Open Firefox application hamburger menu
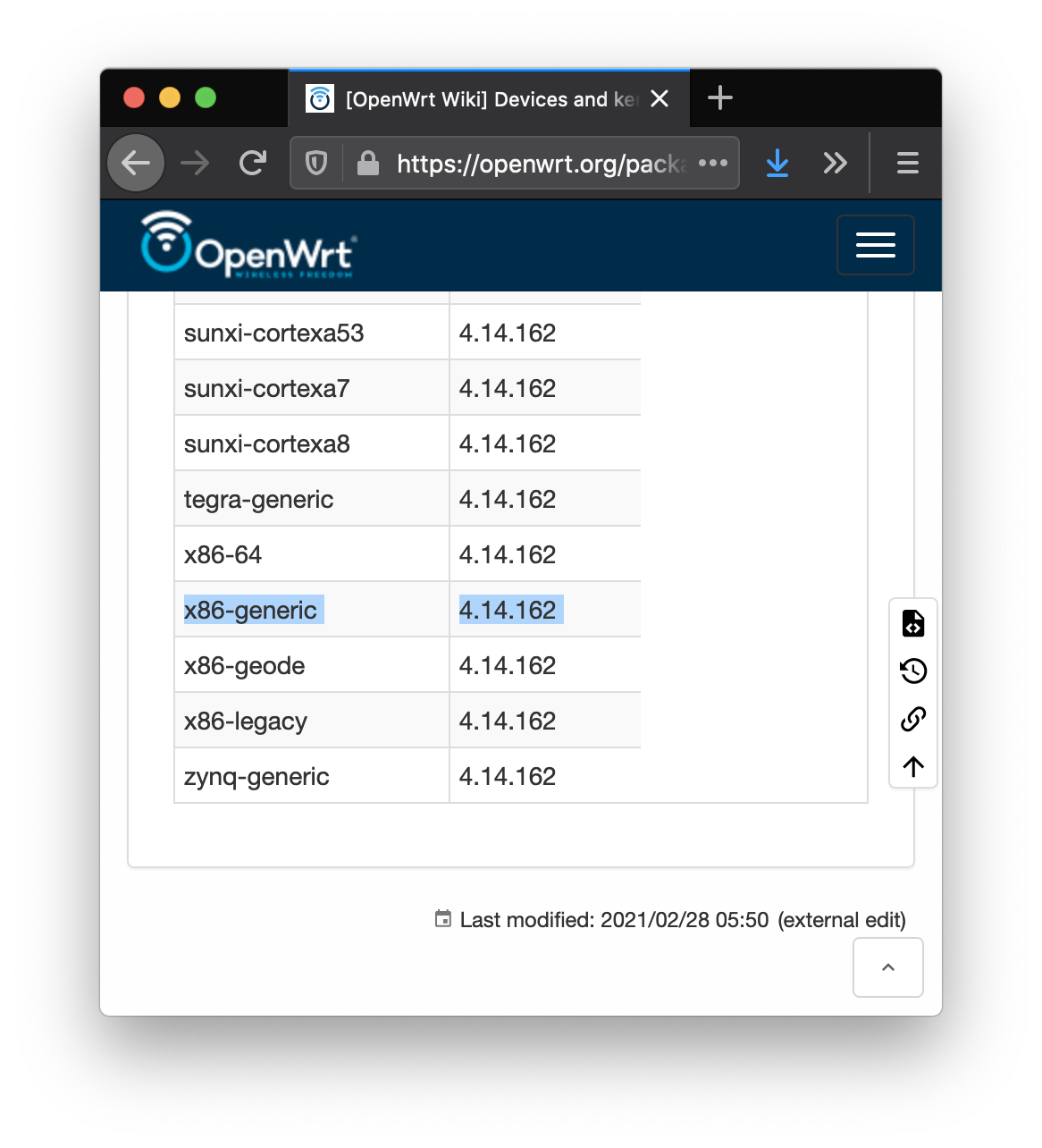Screen dimensions: 1042x1148 908,163
